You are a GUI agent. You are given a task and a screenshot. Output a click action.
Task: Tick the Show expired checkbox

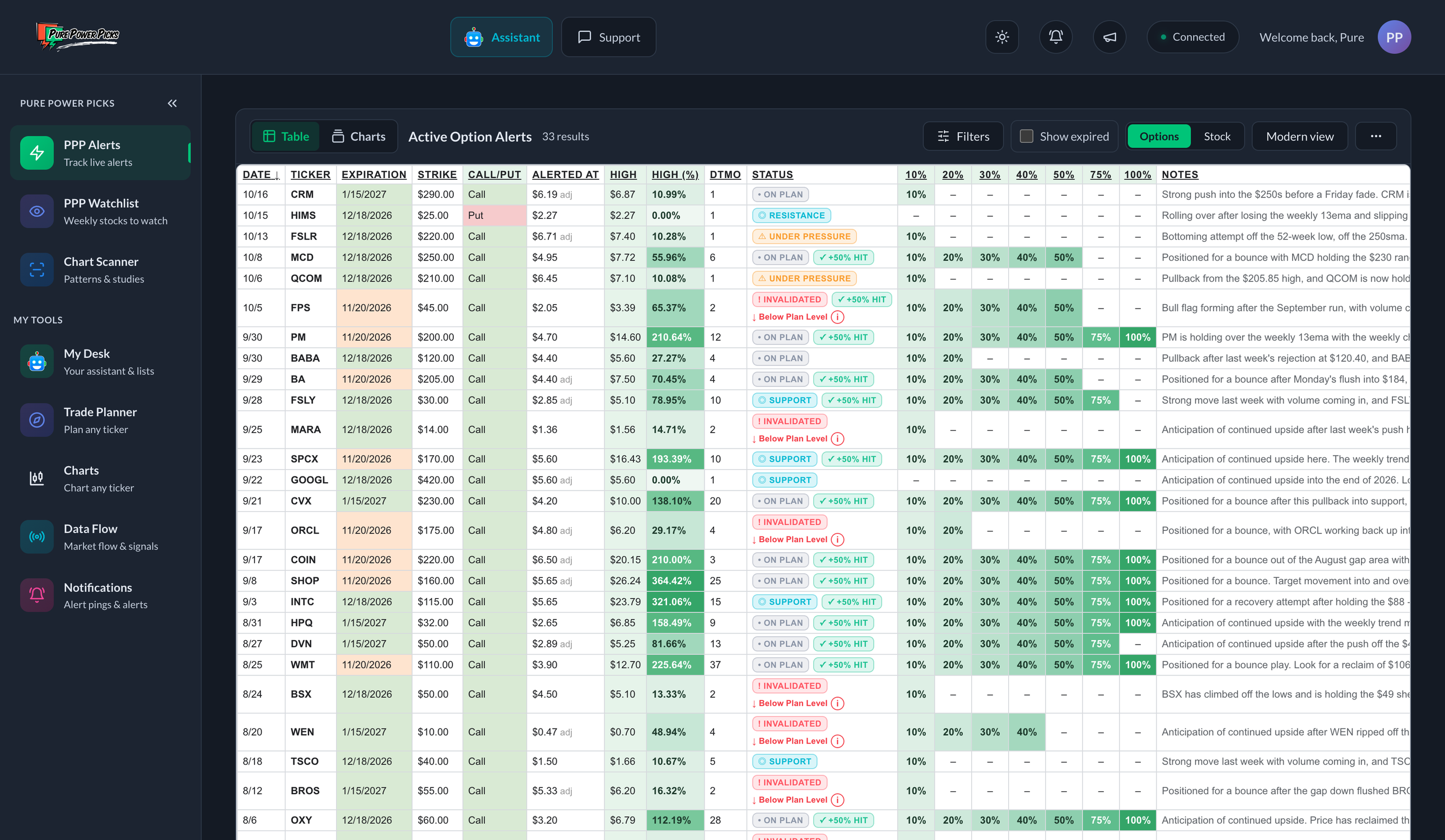coord(1027,137)
